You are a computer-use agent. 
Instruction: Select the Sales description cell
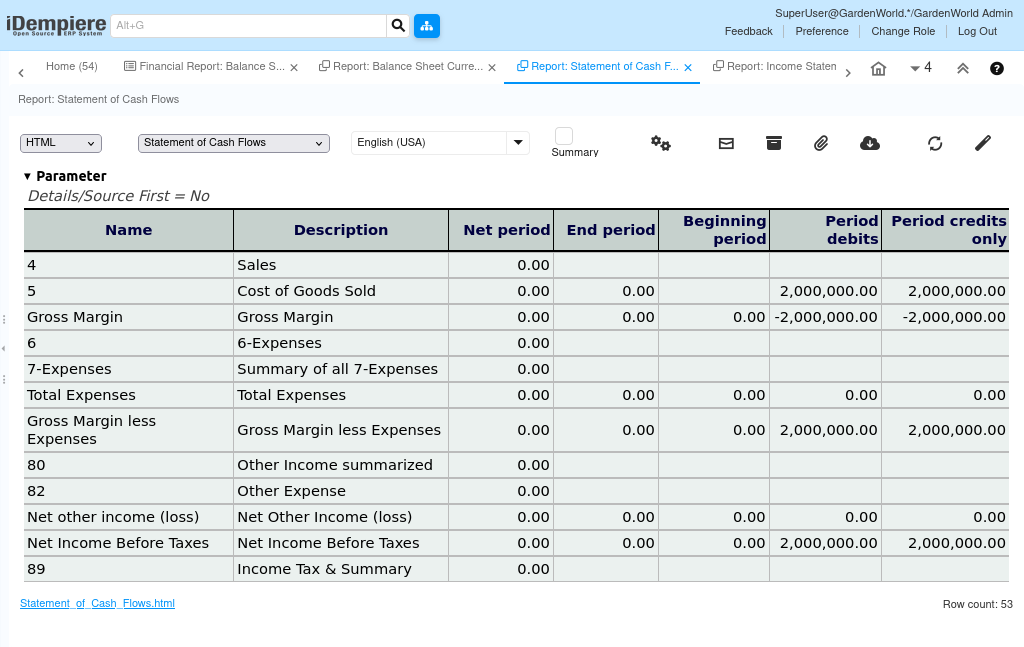pyautogui.click(x=341, y=265)
